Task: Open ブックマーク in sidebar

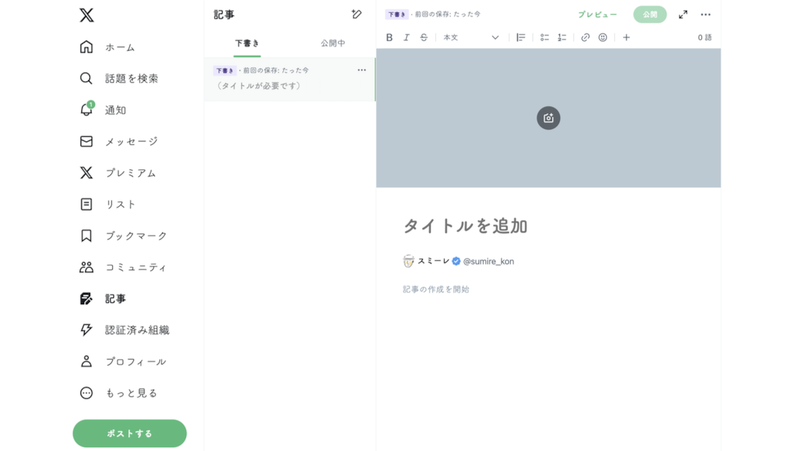Action: pos(123,236)
